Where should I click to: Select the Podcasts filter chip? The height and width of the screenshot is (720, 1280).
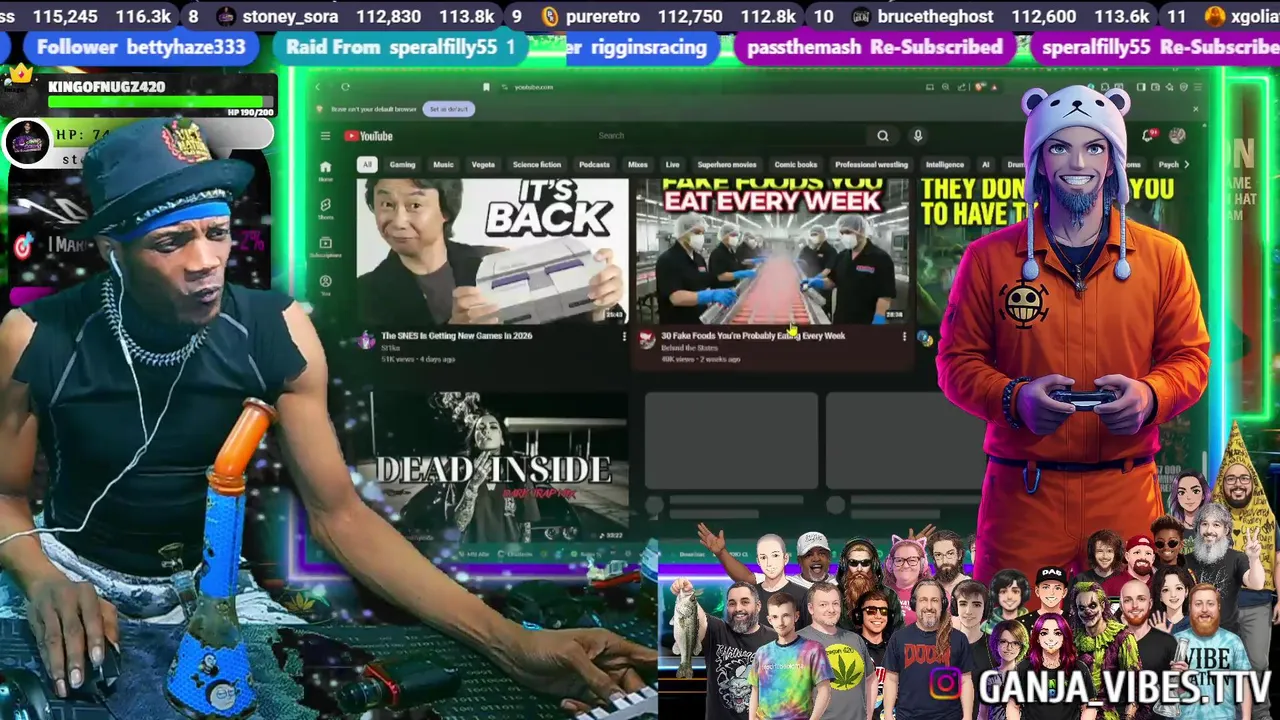pyautogui.click(x=594, y=164)
